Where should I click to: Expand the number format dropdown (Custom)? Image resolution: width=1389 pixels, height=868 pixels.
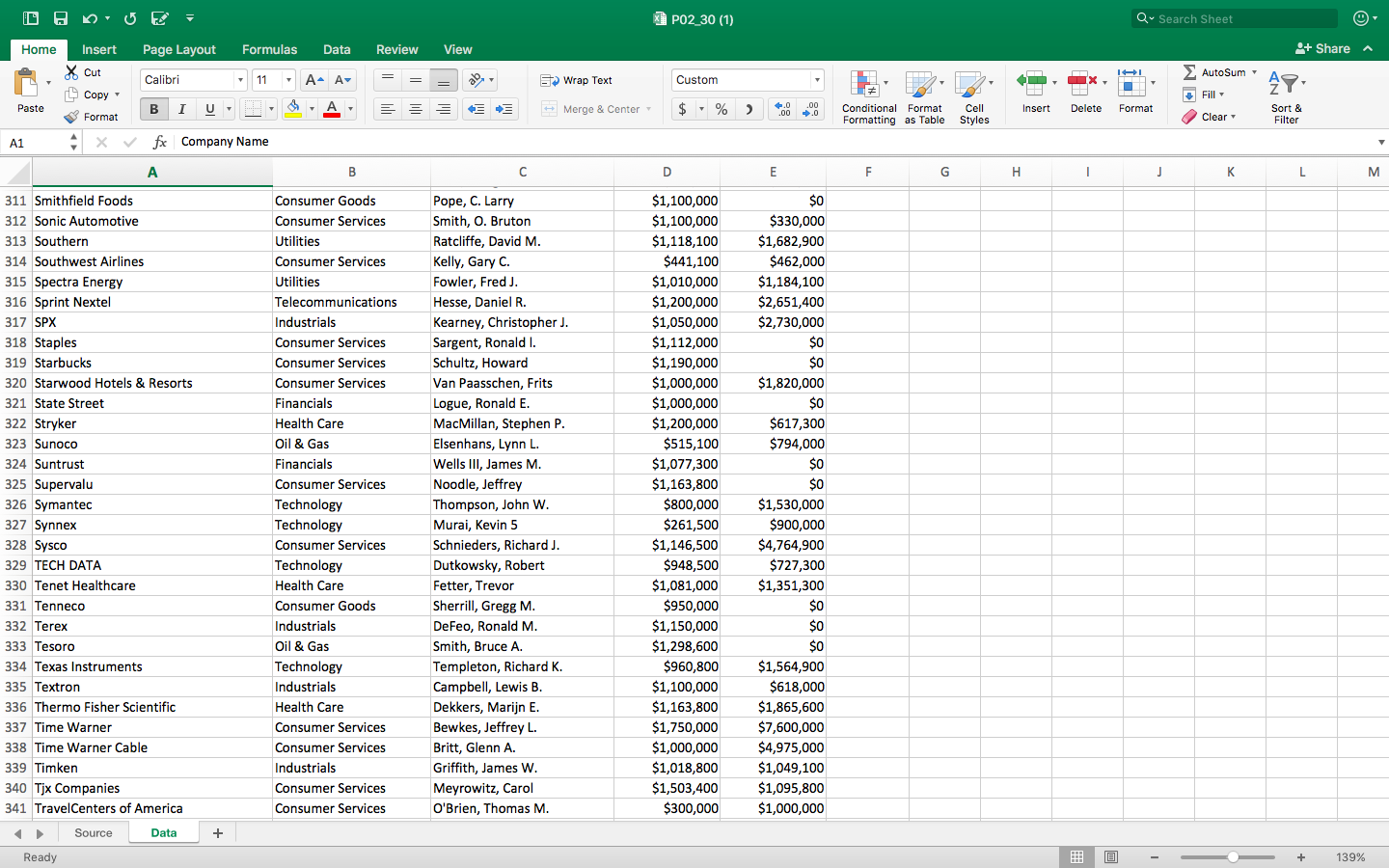[817, 80]
